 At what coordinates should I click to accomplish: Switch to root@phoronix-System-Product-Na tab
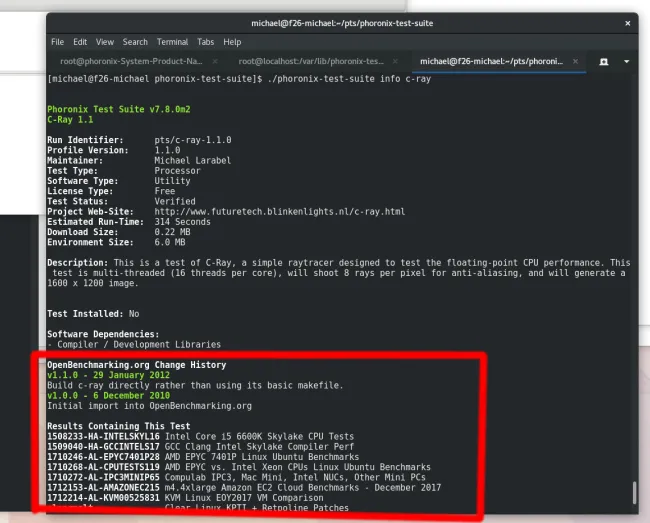point(131,61)
